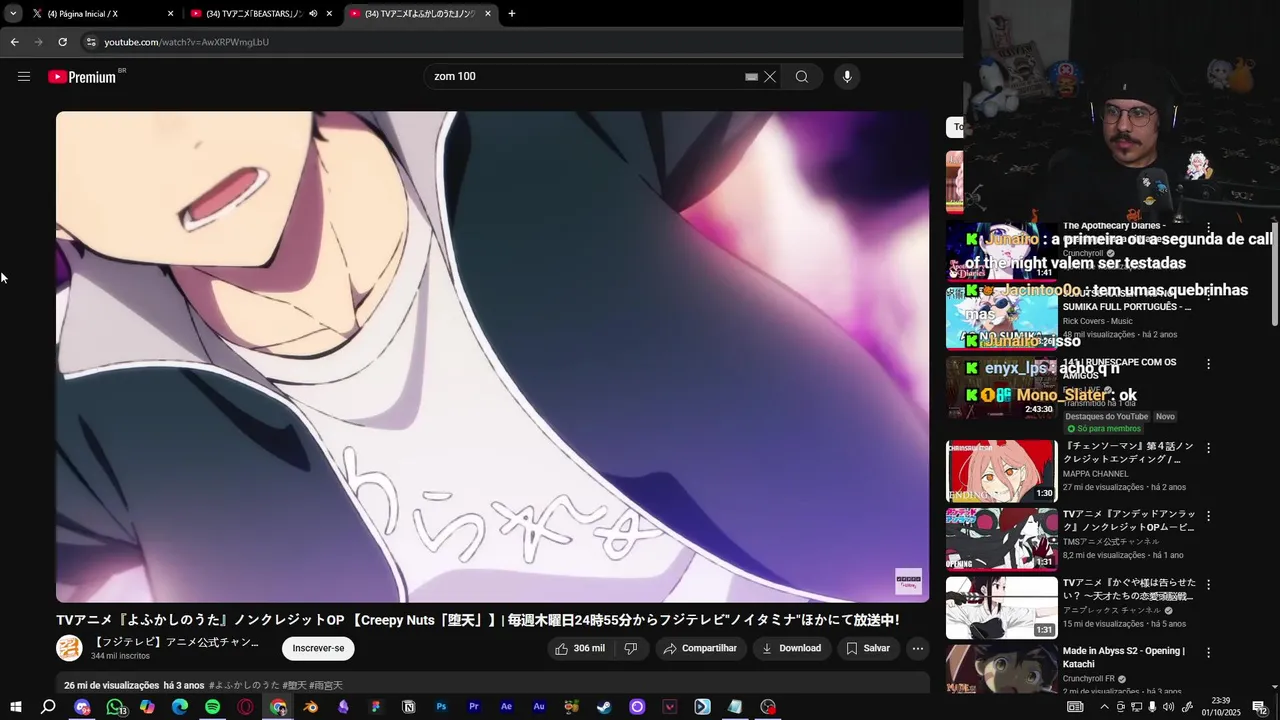1280x720 pixels.
Task: Open options for Kaguya-sama video
Action: 1208,584
